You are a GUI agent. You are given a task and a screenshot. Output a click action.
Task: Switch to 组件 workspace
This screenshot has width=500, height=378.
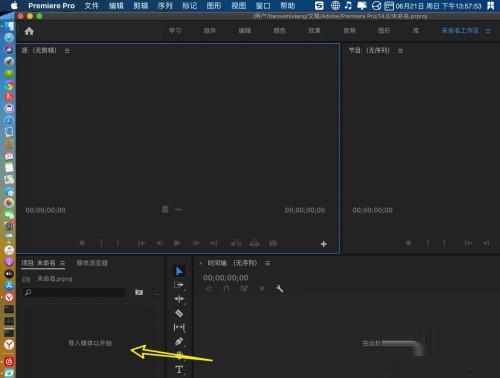tap(210, 31)
